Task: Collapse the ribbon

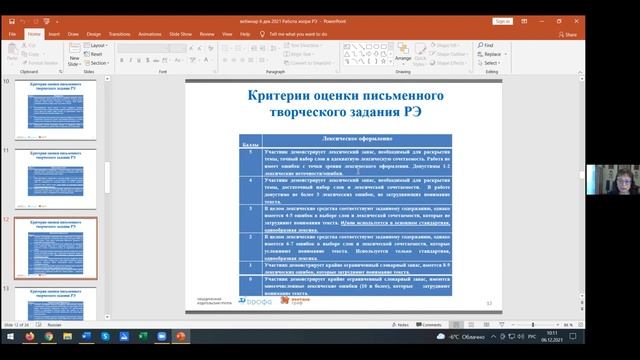Action: point(580,72)
